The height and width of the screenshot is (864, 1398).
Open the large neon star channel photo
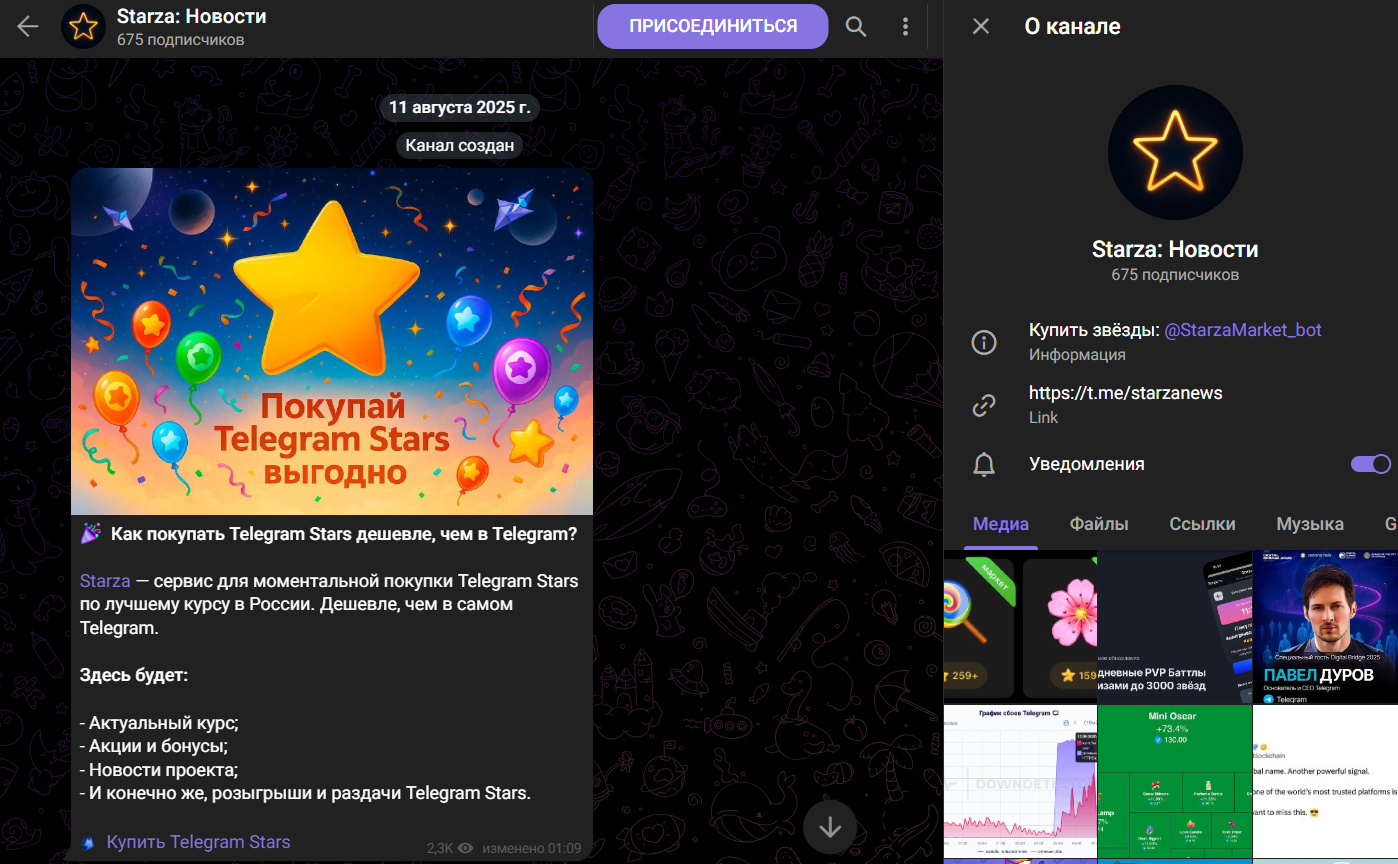point(1175,152)
